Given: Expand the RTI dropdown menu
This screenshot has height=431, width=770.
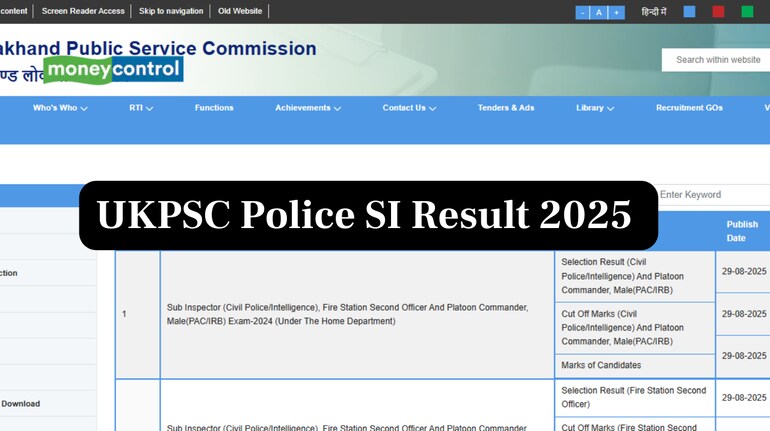Looking at the screenshot, I should point(141,108).
